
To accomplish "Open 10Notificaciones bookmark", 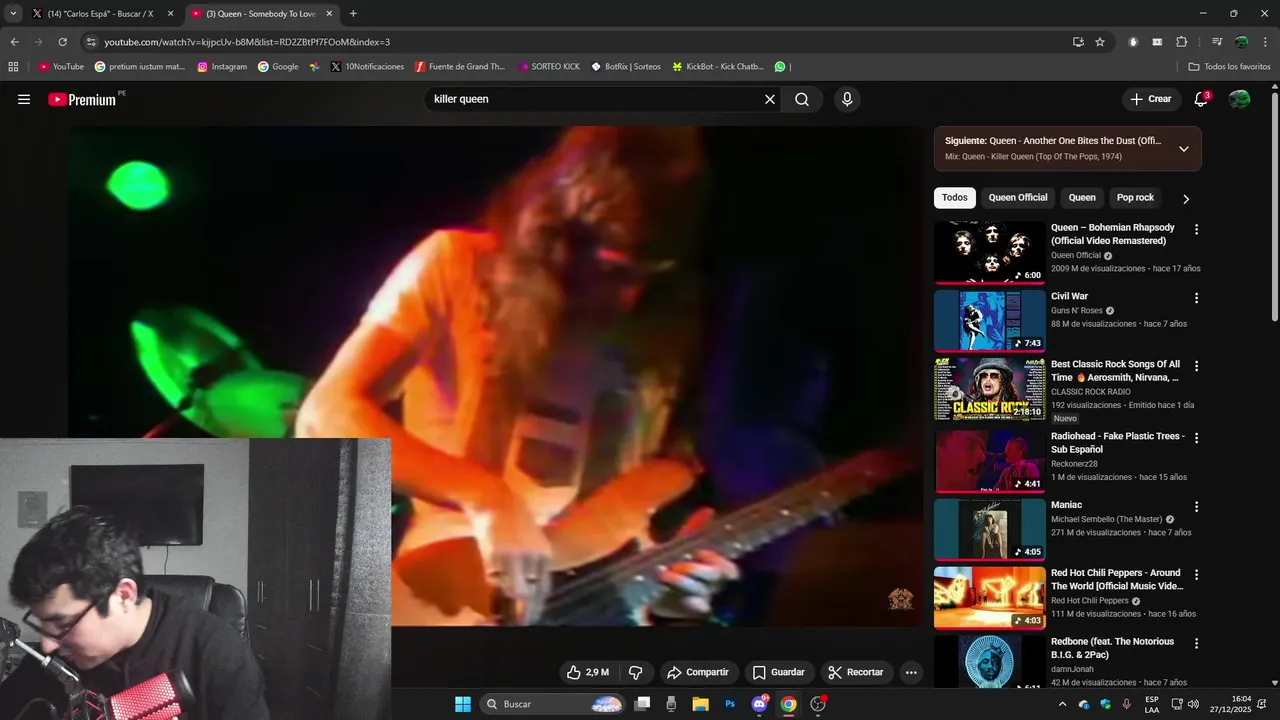I will [x=367, y=67].
